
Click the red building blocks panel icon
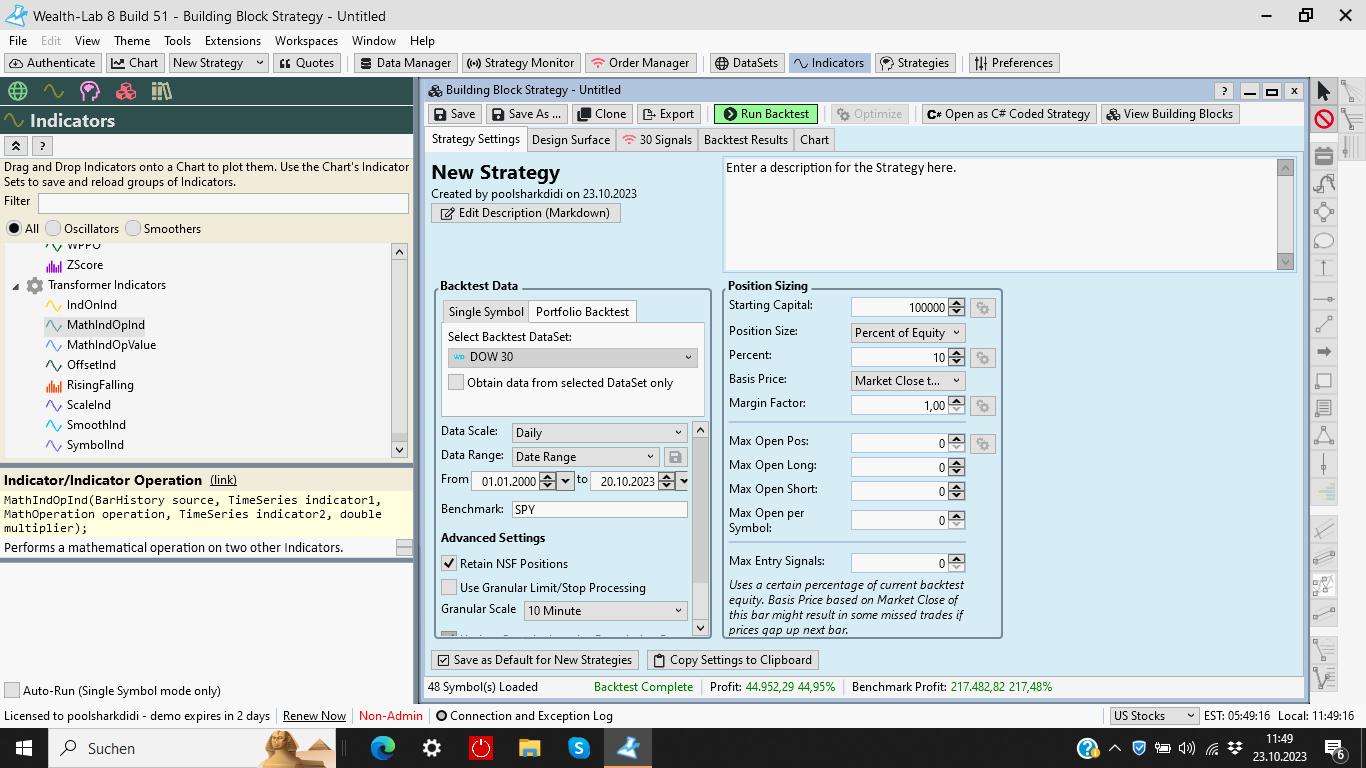point(126,92)
